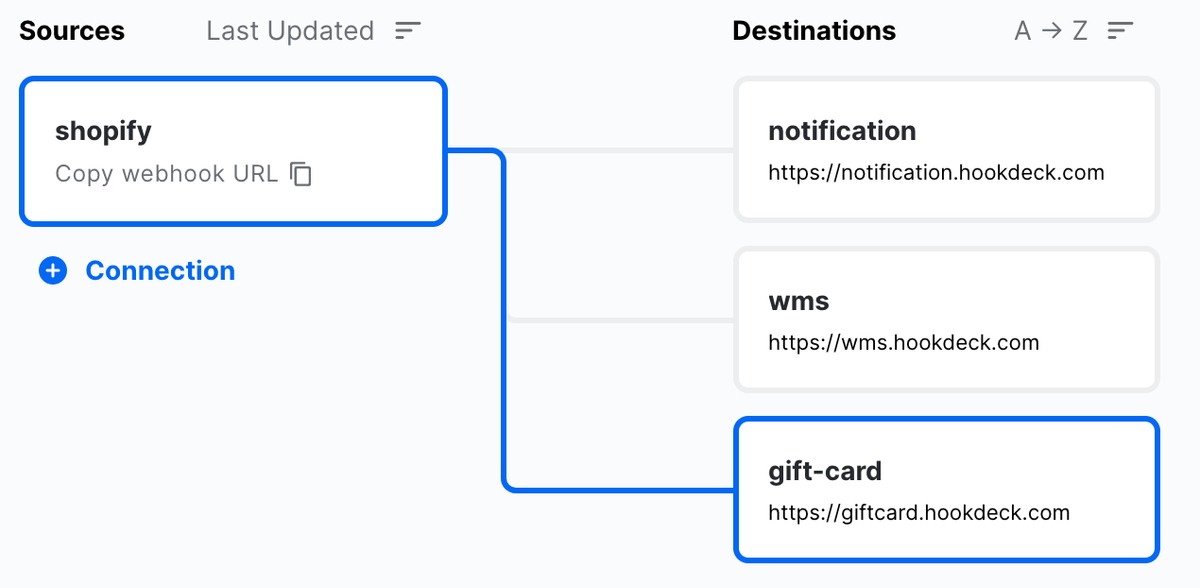Open the notification destination title
Image resolution: width=1200 pixels, height=588 pixels.
(x=842, y=131)
